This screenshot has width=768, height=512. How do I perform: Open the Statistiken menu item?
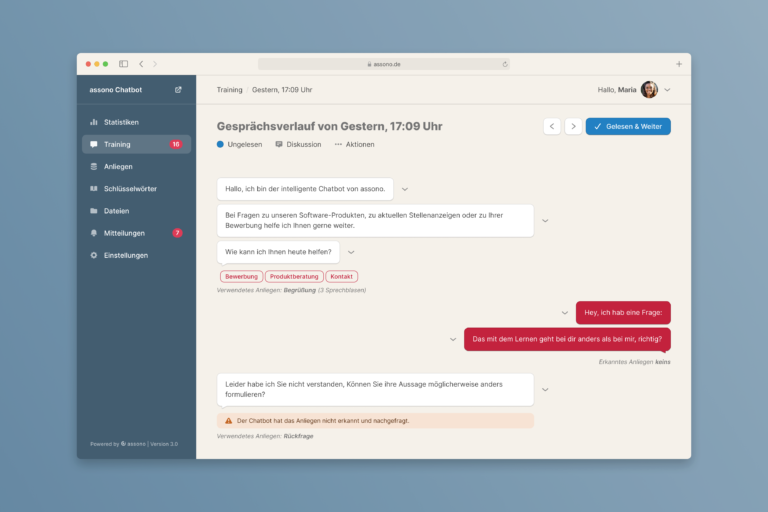tap(136, 122)
